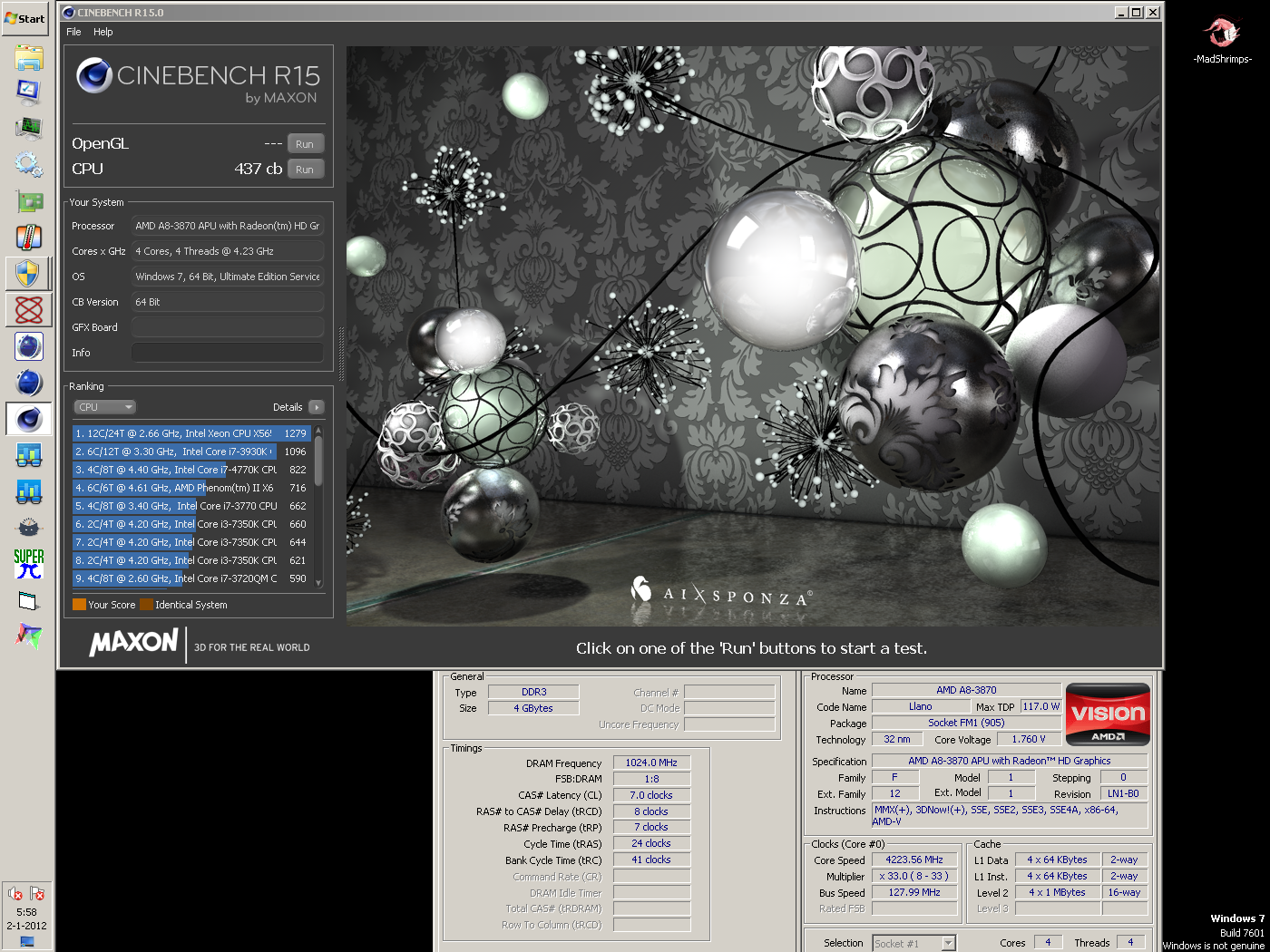
Task: Open the Start menu
Action: click(25, 18)
